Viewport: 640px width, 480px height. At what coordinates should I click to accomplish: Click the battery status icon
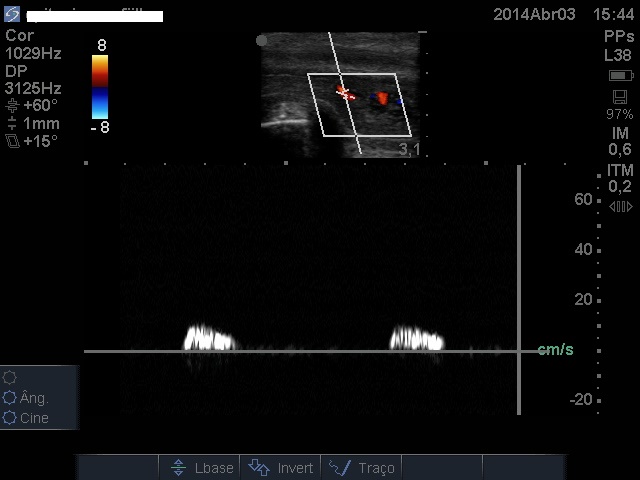pos(620,76)
